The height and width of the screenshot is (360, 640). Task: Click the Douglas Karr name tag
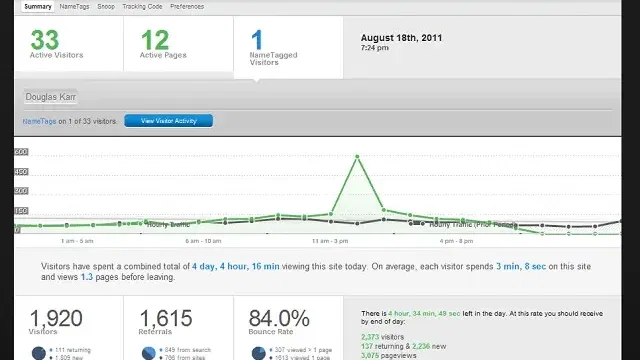pyautogui.click(x=51, y=97)
